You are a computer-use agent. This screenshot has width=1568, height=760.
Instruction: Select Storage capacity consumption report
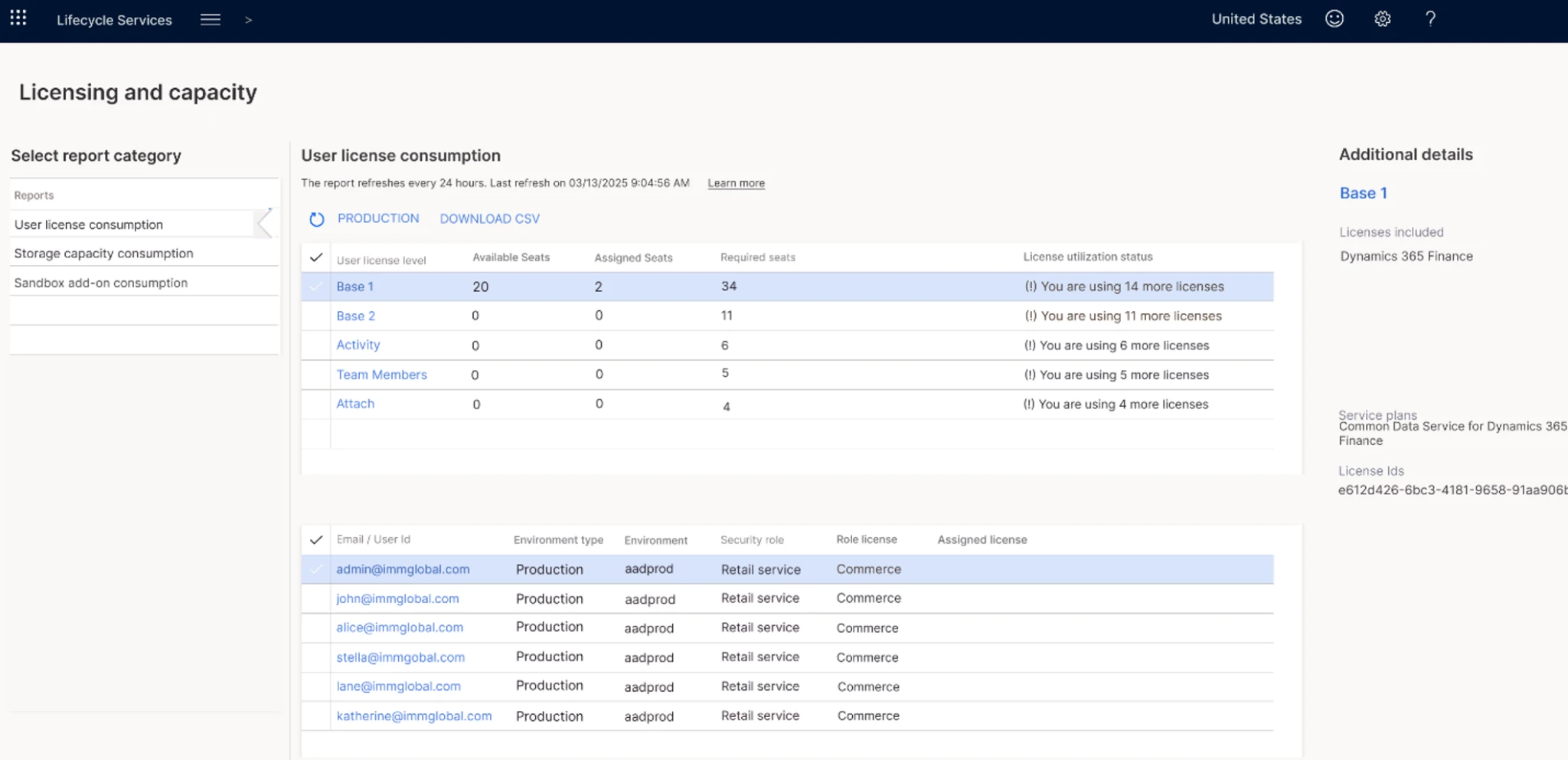pos(103,254)
